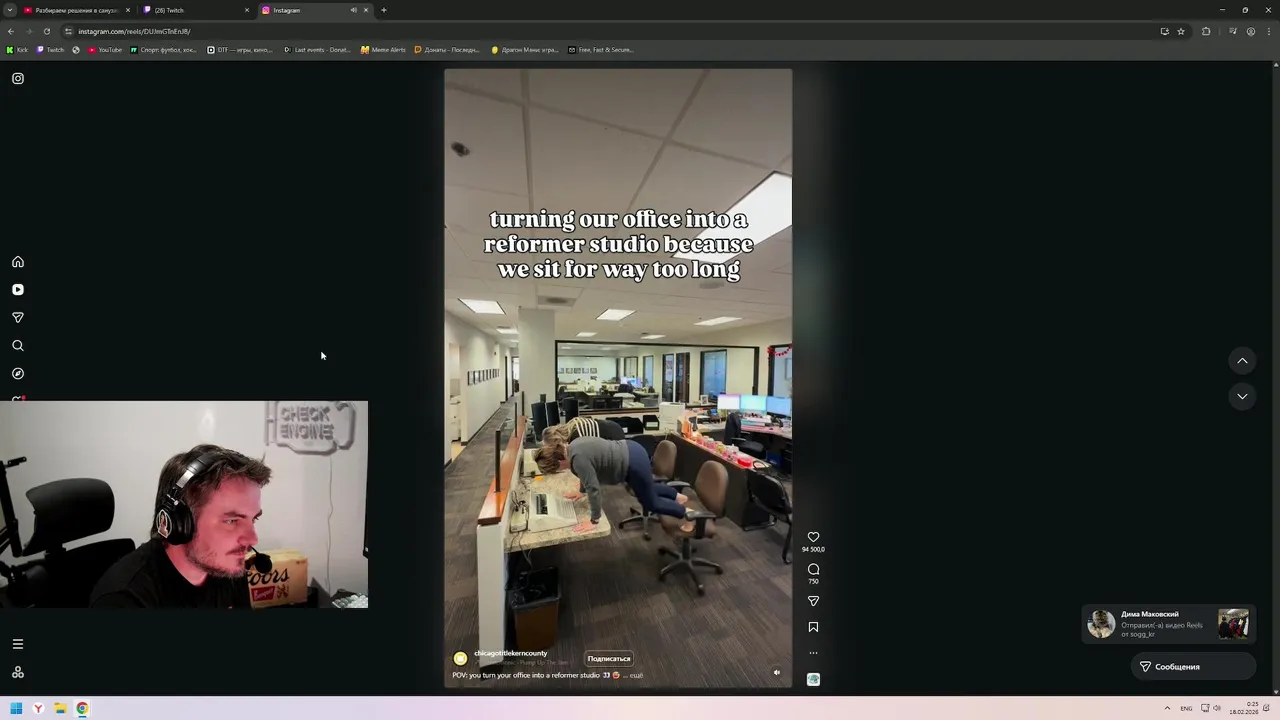Open chicagotitlekerncounty avatar

click(x=460, y=658)
